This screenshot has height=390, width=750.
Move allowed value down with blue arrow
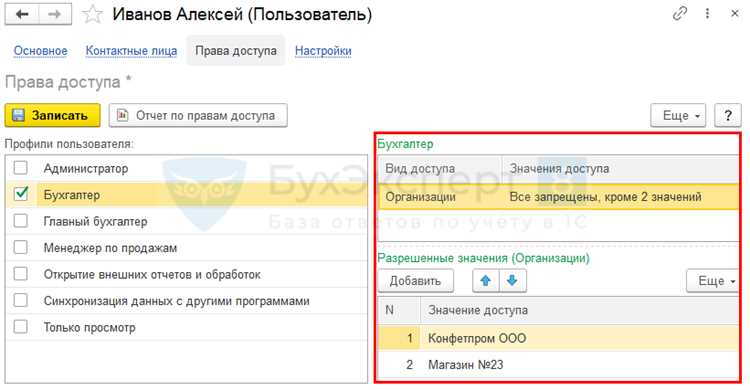click(x=513, y=280)
